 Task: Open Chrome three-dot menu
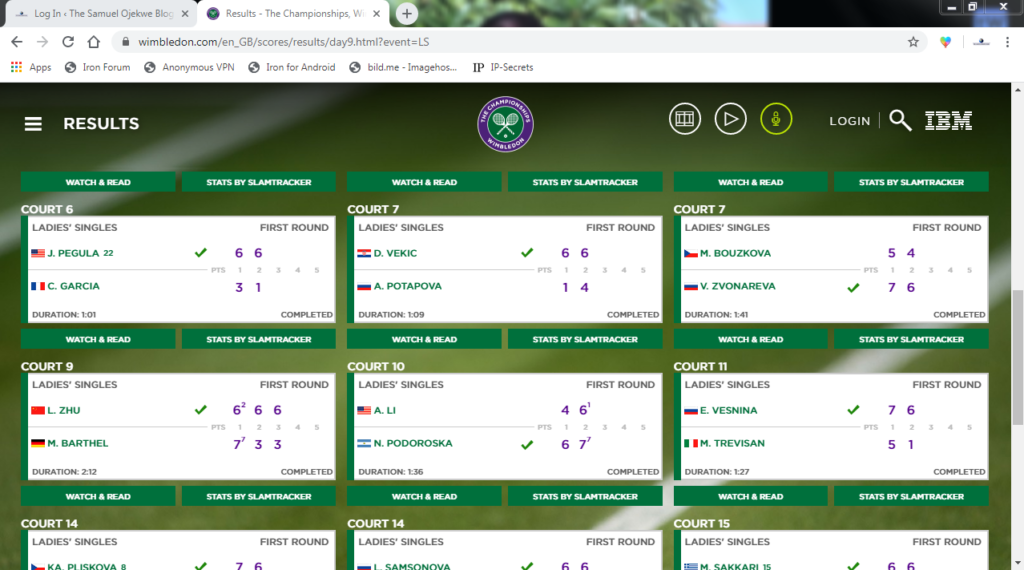coord(1008,42)
